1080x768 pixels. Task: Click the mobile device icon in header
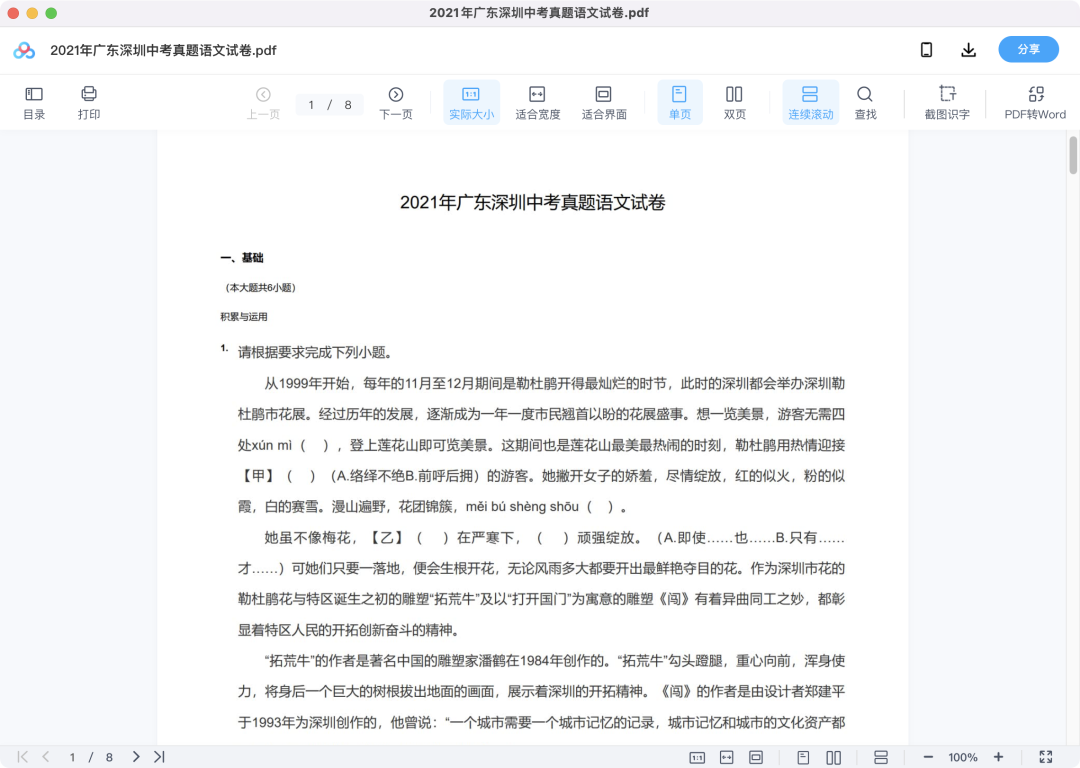click(926, 50)
